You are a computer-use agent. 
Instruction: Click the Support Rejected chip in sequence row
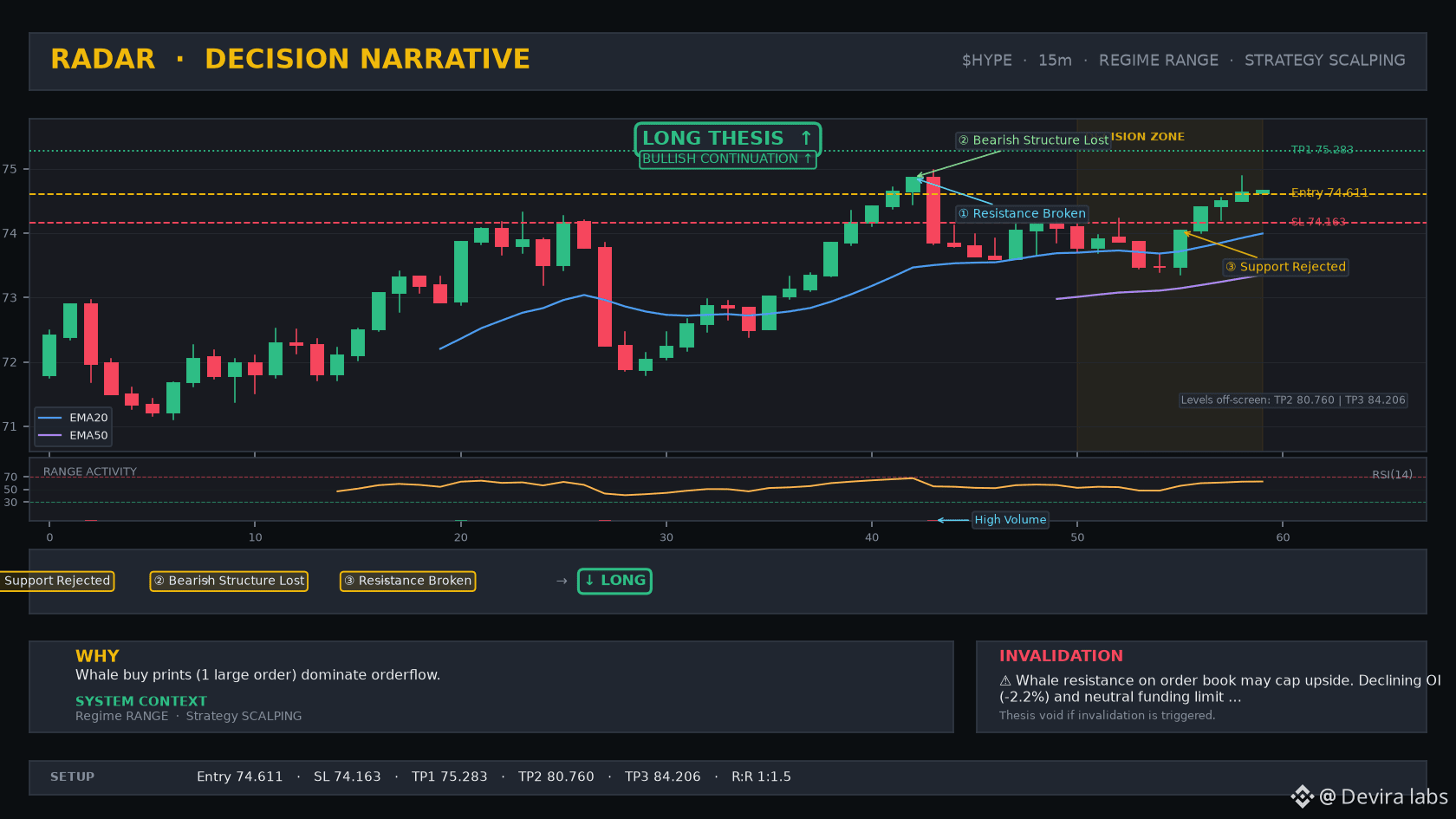tap(56, 581)
